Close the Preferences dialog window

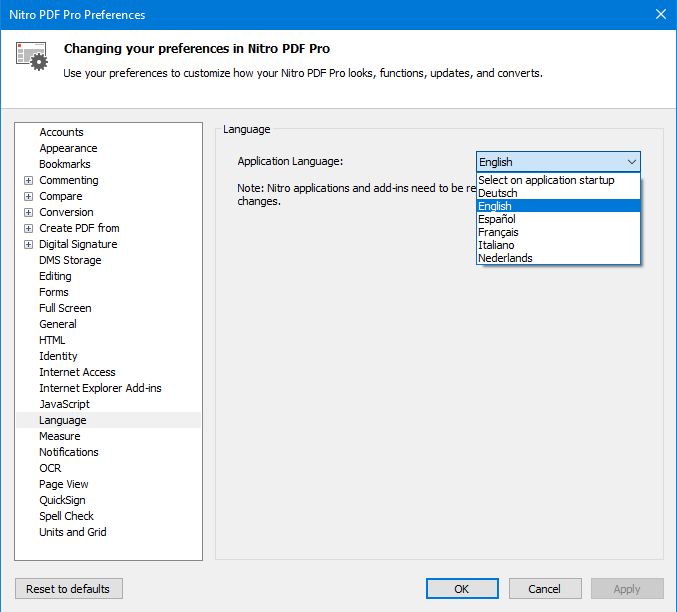tap(661, 14)
